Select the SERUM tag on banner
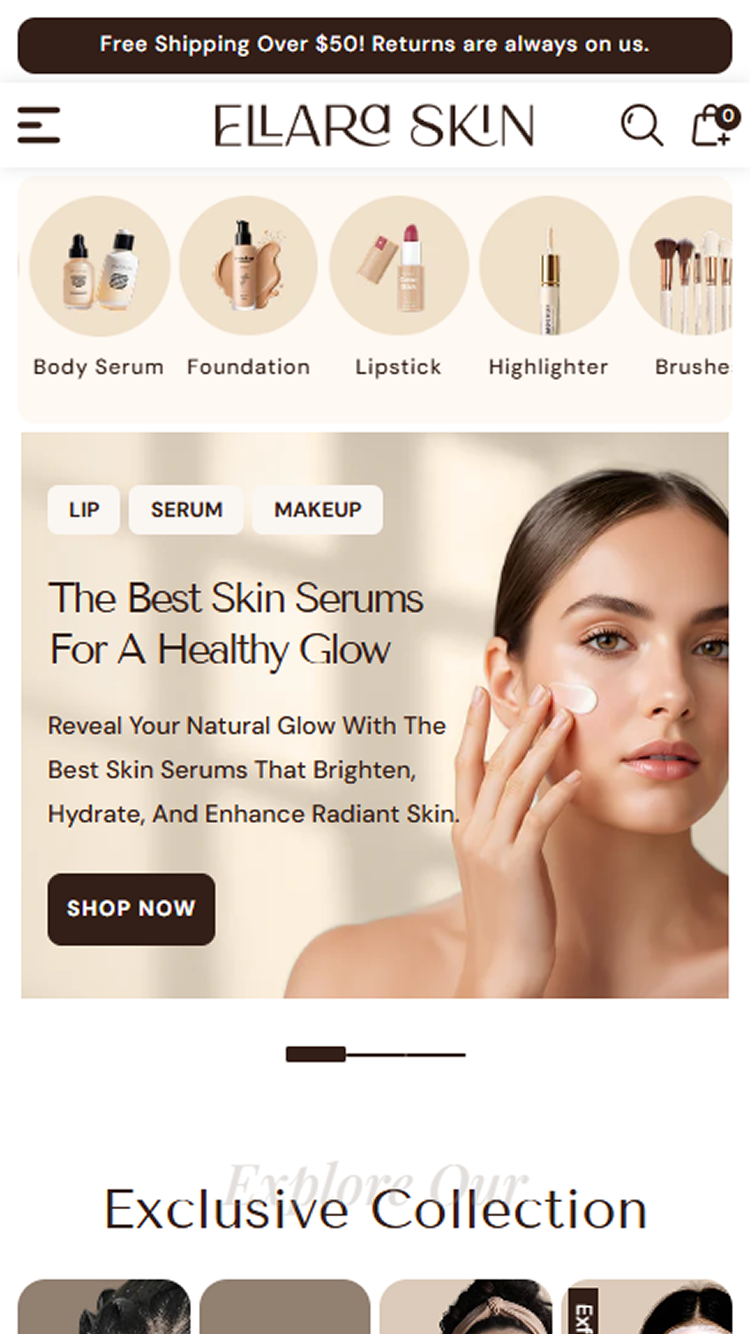Viewport: 750px width, 1334px height. (x=186, y=510)
